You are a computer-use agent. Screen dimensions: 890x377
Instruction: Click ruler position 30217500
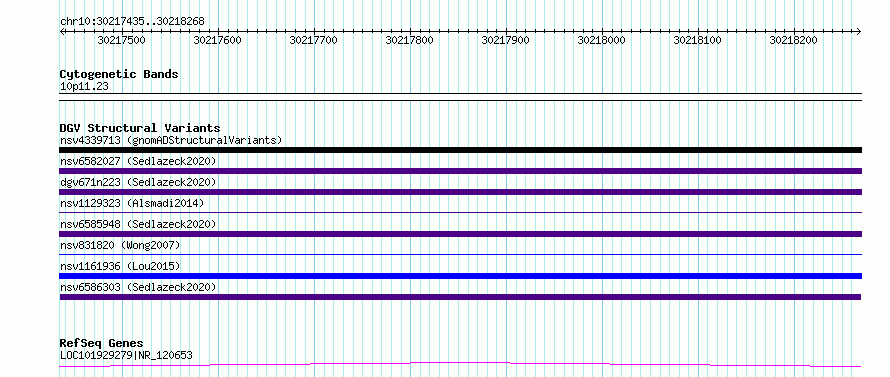point(121,40)
